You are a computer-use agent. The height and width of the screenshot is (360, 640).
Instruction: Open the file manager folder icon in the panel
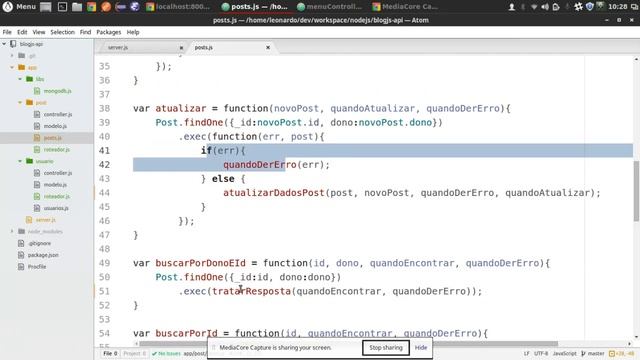coord(77,7)
